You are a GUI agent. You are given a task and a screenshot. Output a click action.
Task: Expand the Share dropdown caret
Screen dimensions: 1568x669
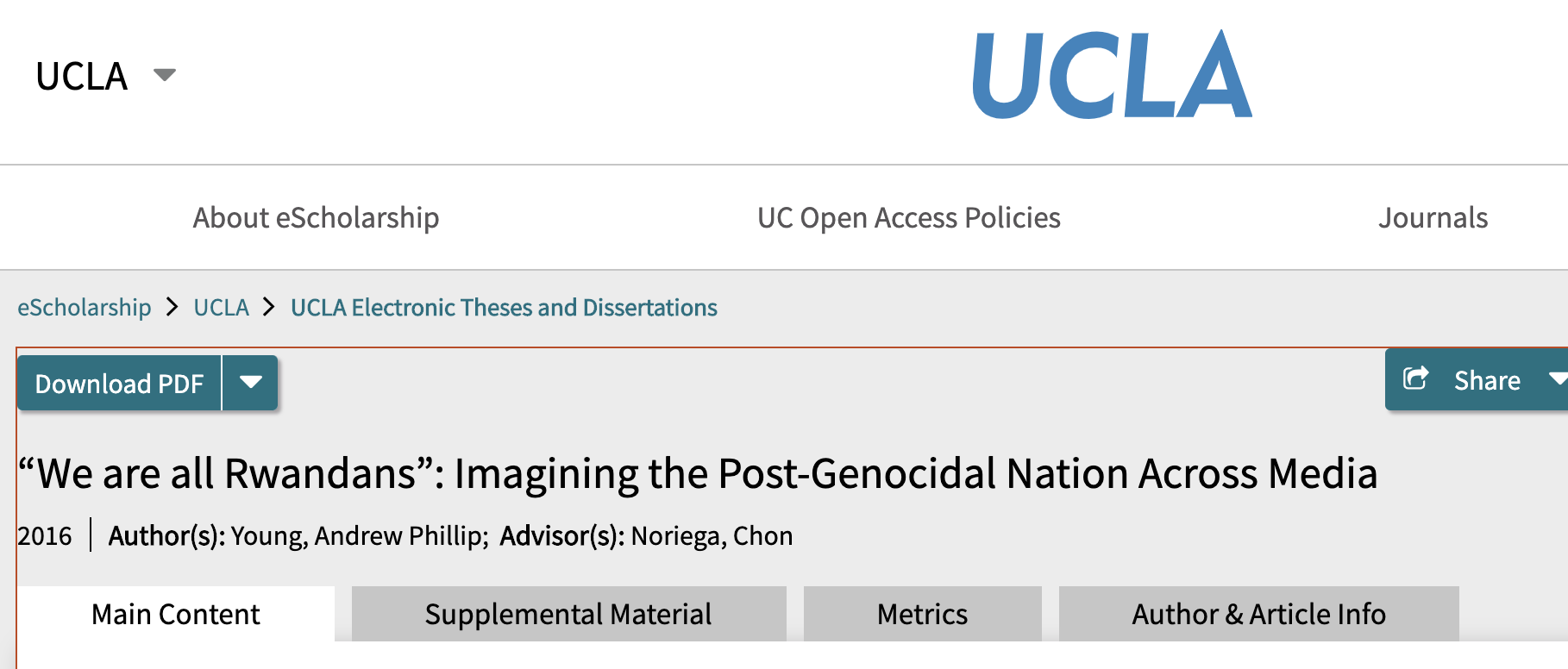pyautogui.click(x=1557, y=378)
